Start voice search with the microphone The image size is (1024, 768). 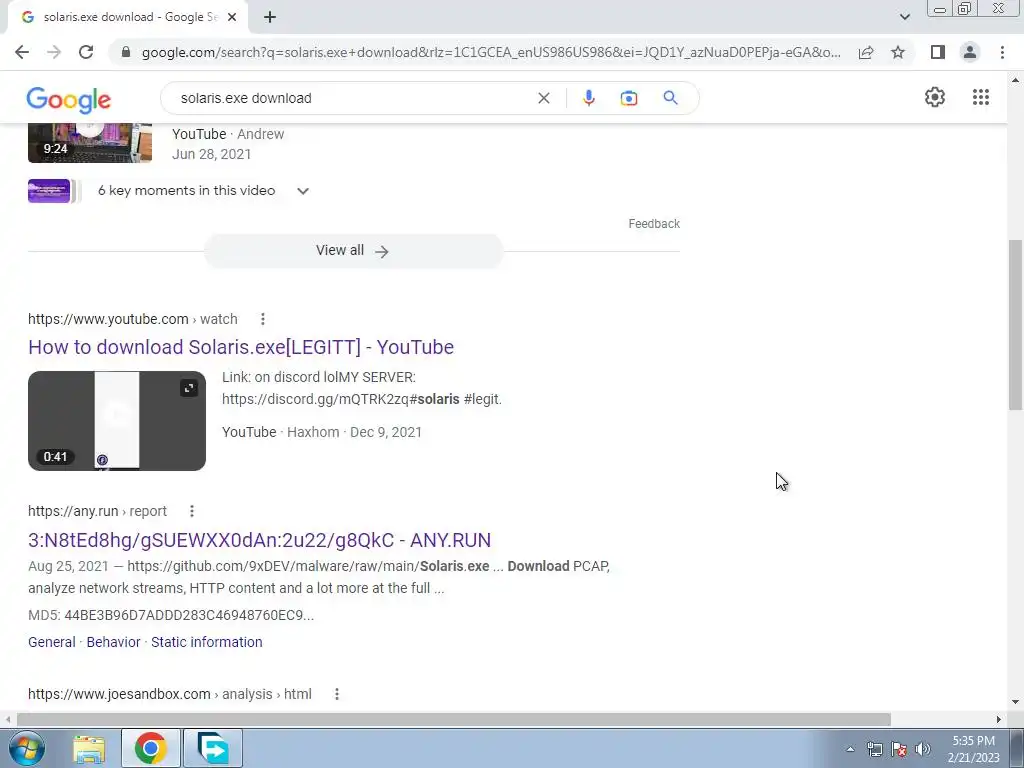588,98
